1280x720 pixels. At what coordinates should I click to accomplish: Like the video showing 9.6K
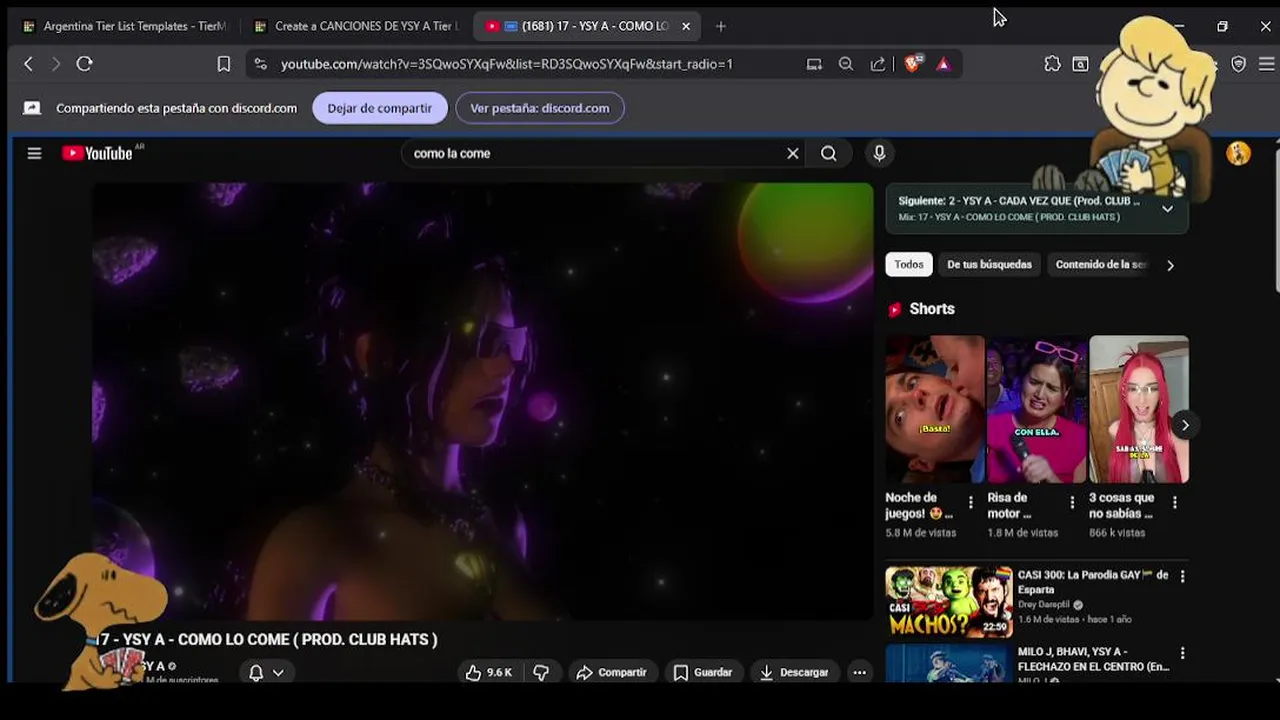tap(488, 673)
